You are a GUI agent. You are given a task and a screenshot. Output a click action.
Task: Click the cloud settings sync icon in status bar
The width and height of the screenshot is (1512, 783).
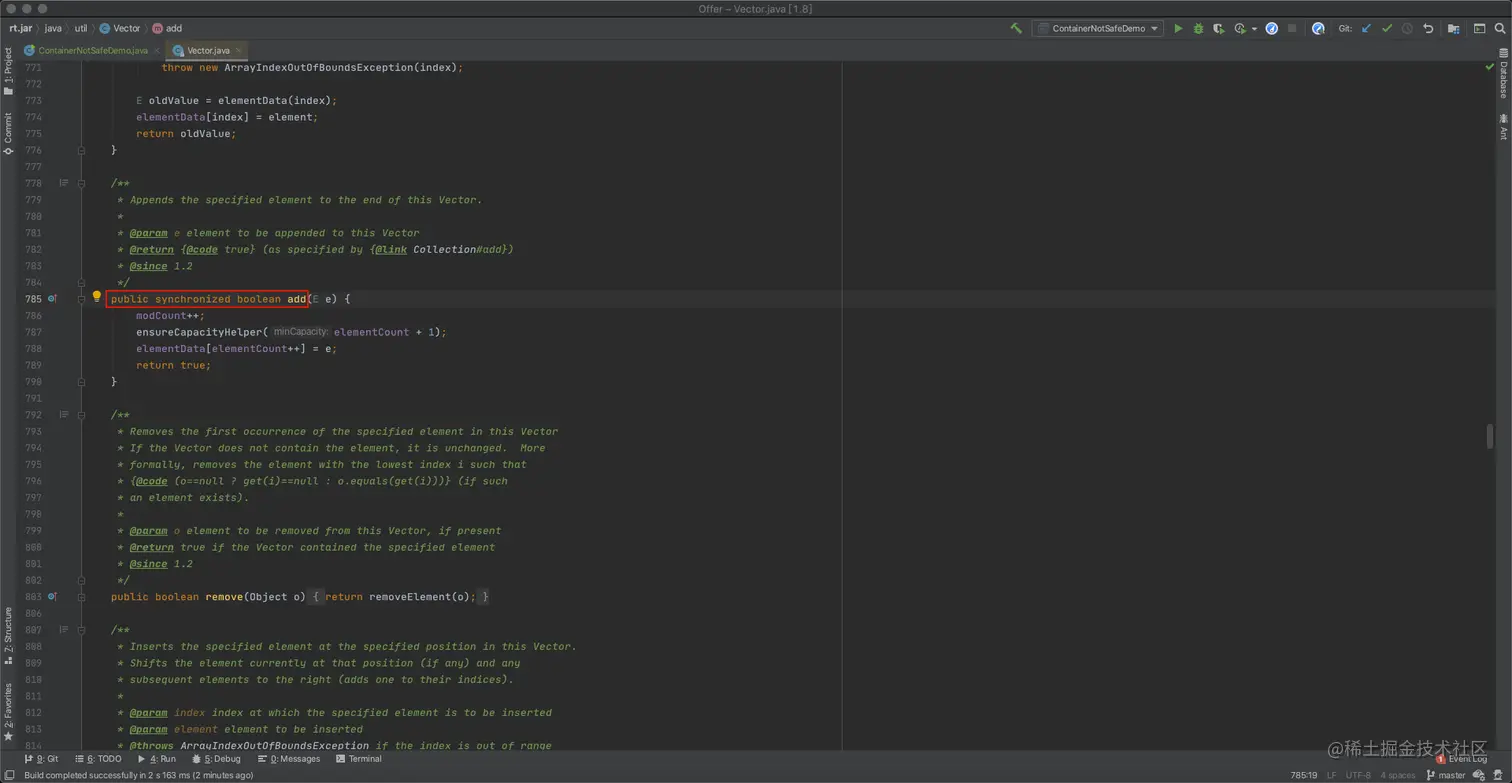pyautogui.click(x=1479, y=775)
